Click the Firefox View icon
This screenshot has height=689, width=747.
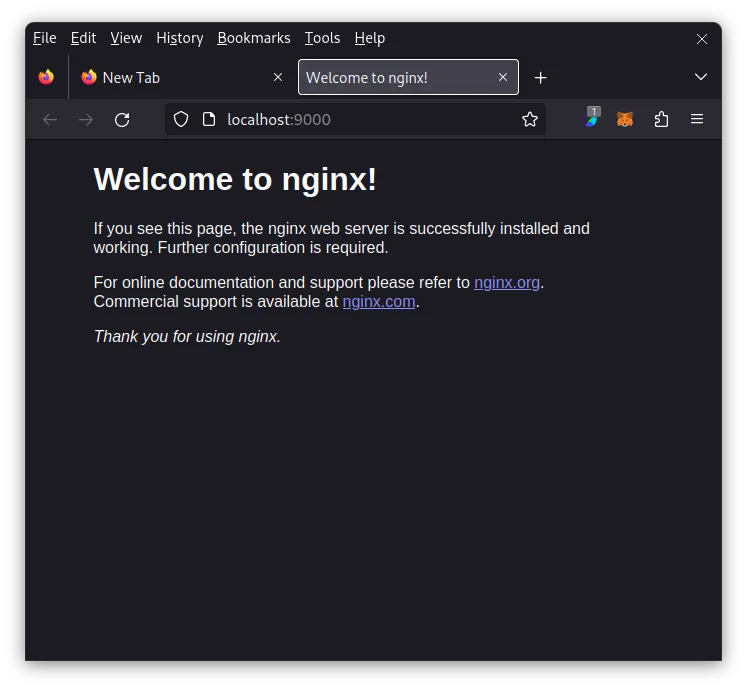click(x=46, y=77)
